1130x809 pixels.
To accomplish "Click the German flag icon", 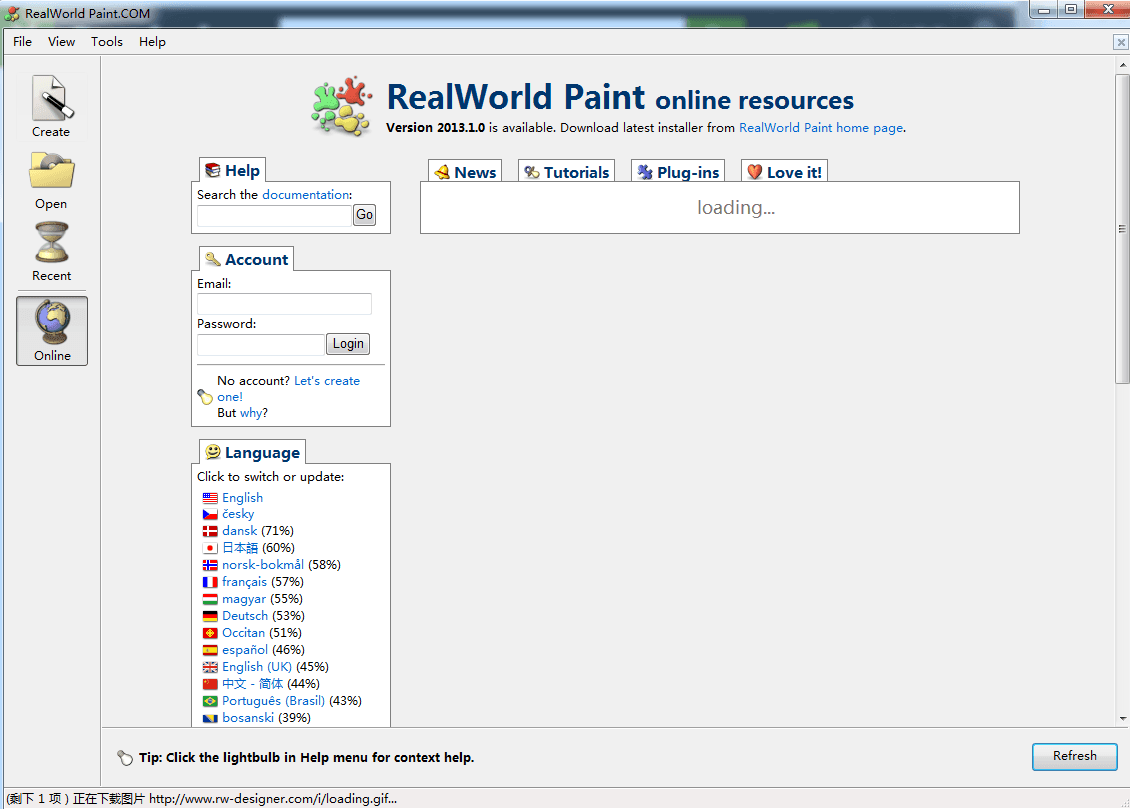I will click(210, 616).
